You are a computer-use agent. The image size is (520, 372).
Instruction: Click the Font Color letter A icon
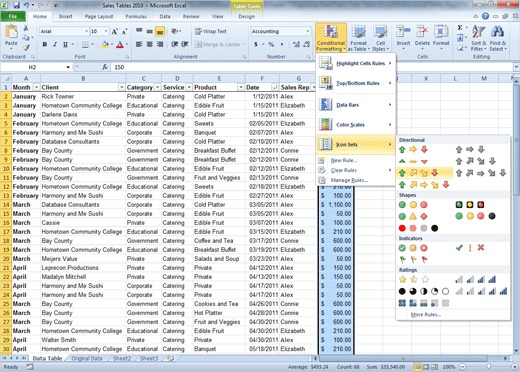click(120, 44)
